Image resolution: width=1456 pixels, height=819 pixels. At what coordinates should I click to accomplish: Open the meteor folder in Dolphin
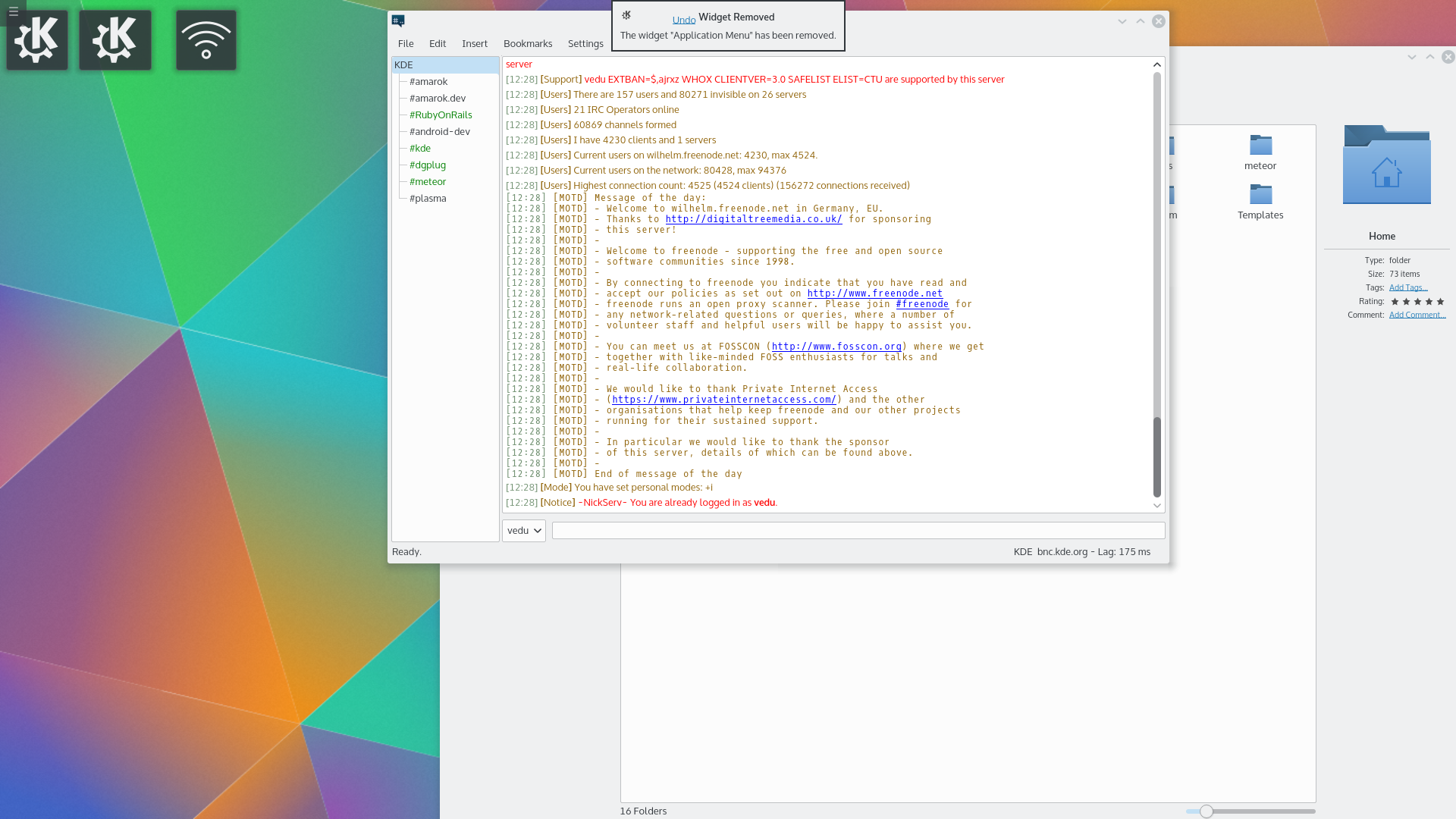pos(1260,152)
